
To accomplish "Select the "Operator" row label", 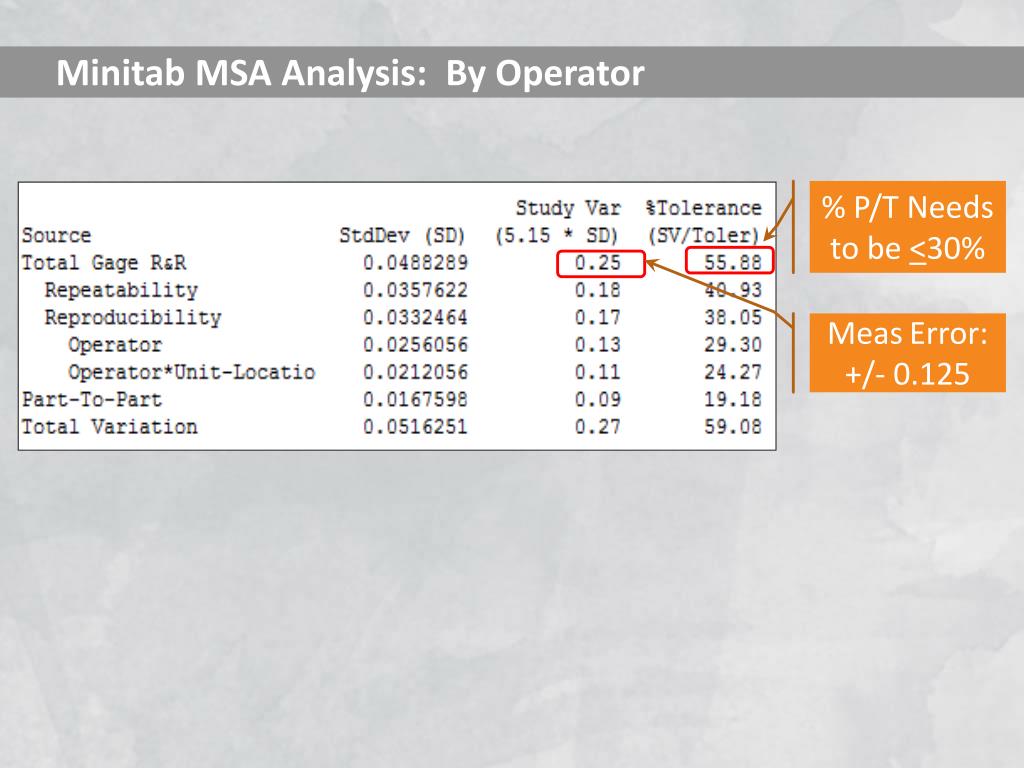I will 114,345.
